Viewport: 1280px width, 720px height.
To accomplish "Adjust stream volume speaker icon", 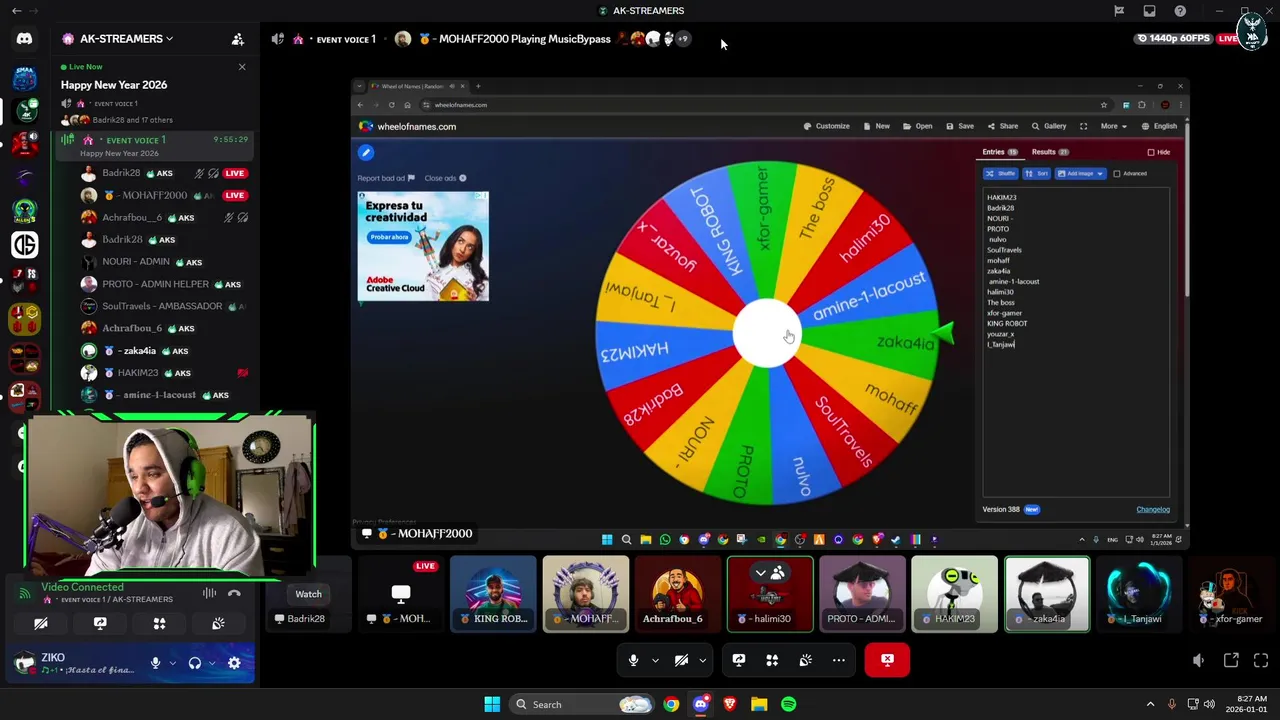I will pos(1198,660).
